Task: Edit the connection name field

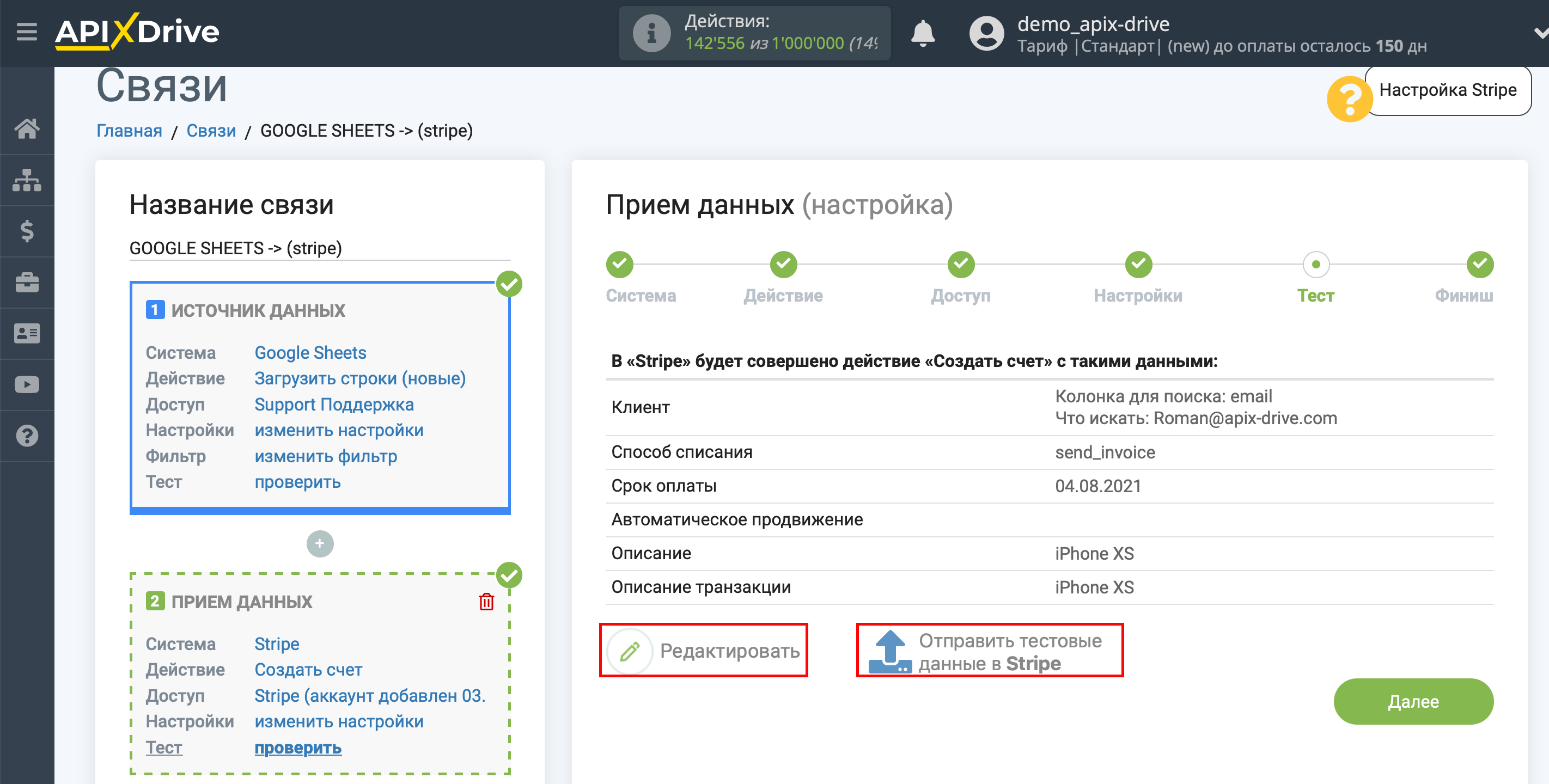Action: coord(319,248)
